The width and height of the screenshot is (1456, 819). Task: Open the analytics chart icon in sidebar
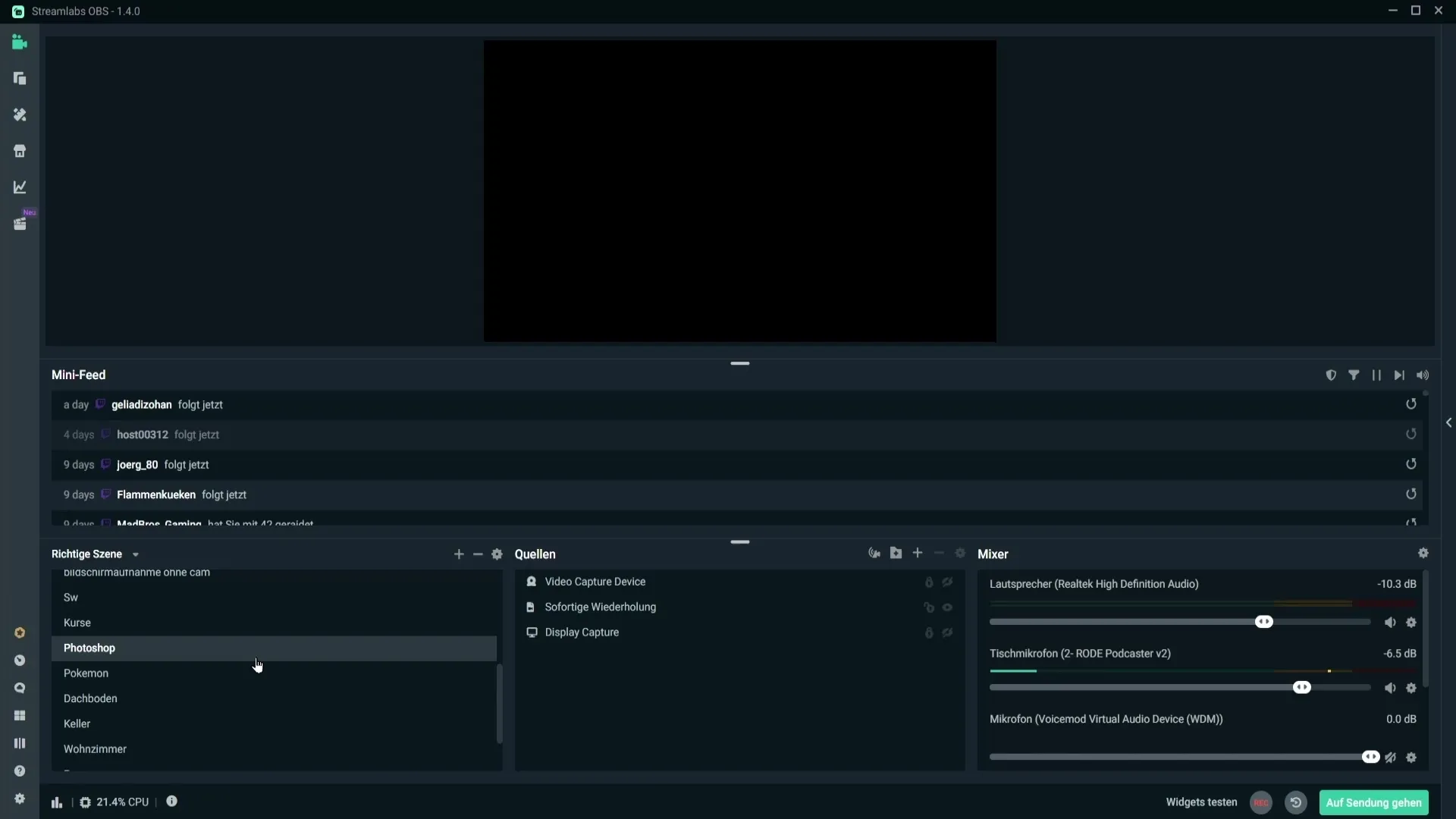(x=20, y=187)
